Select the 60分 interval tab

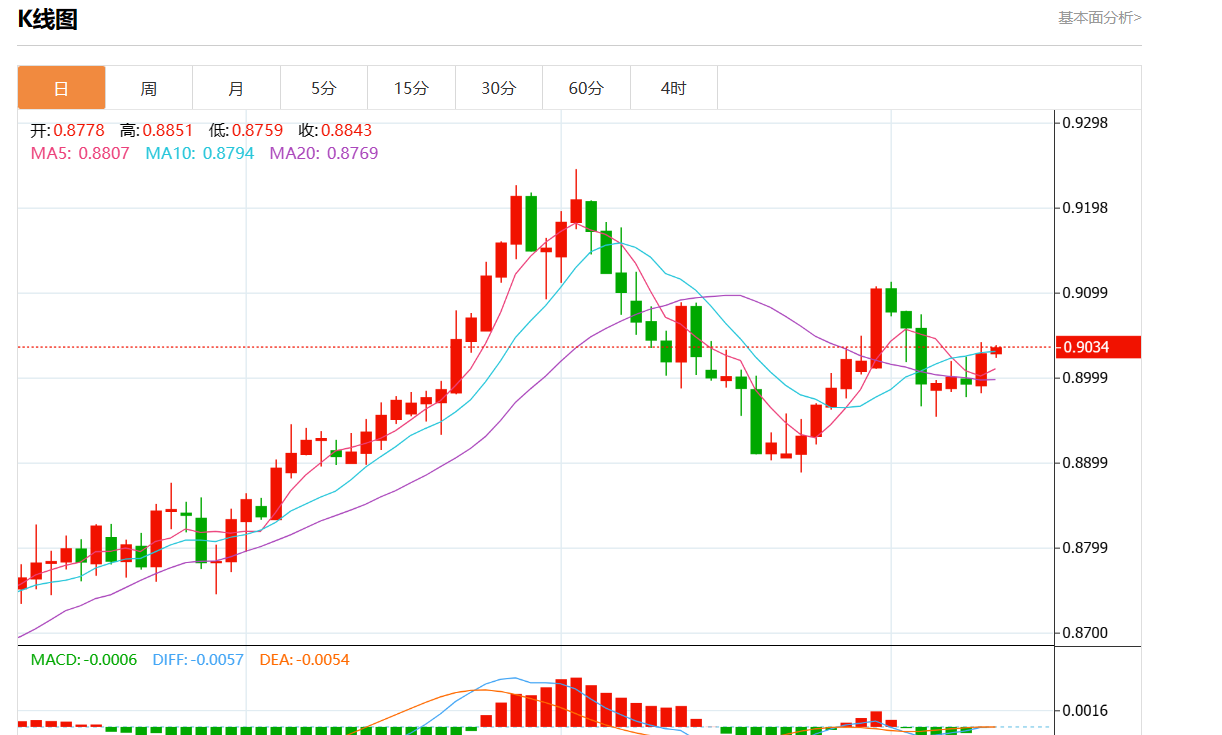pos(586,88)
